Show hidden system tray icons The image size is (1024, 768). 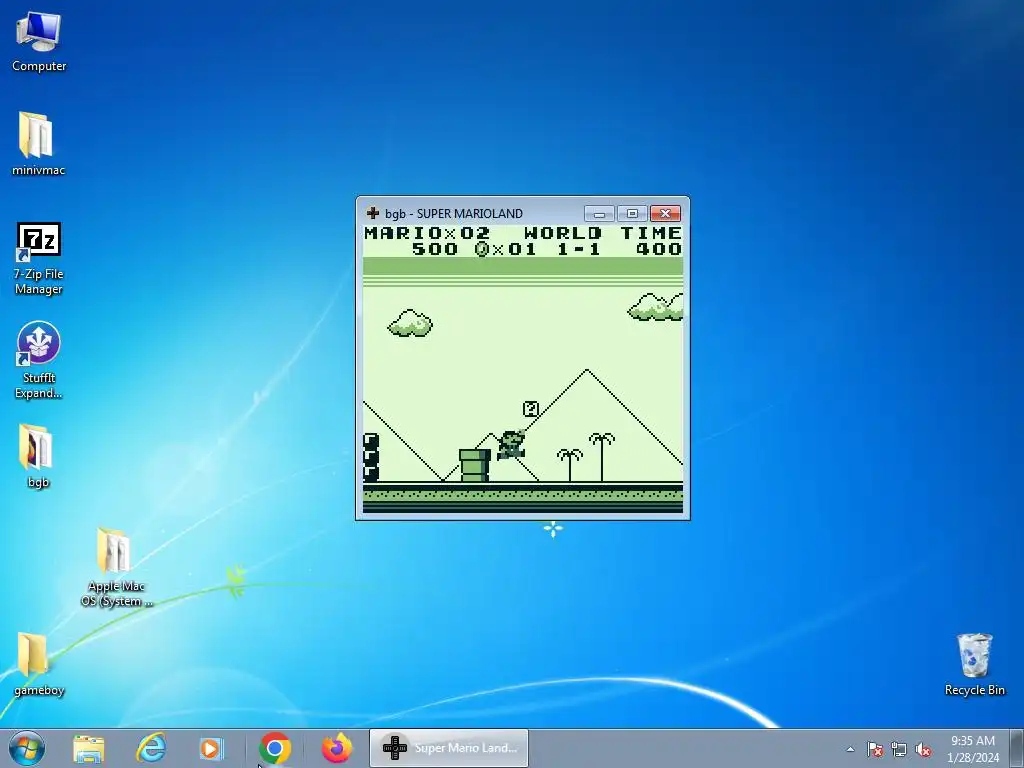point(850,749)
